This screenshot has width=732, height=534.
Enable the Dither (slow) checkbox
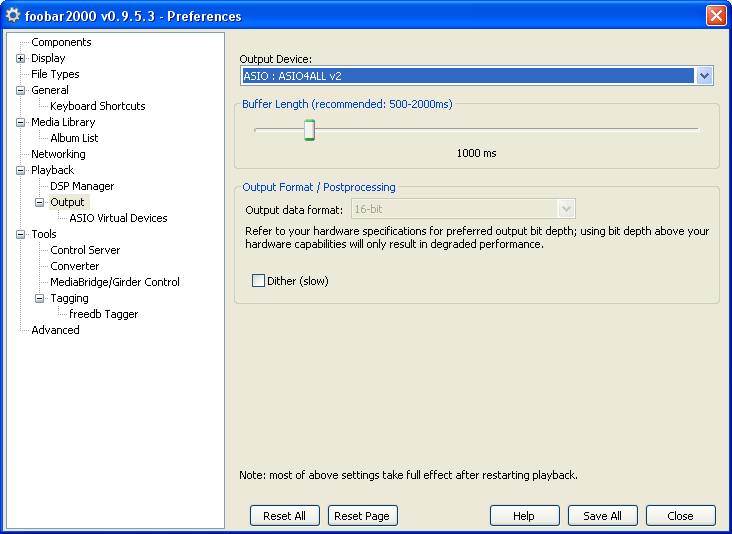[258, 281]
